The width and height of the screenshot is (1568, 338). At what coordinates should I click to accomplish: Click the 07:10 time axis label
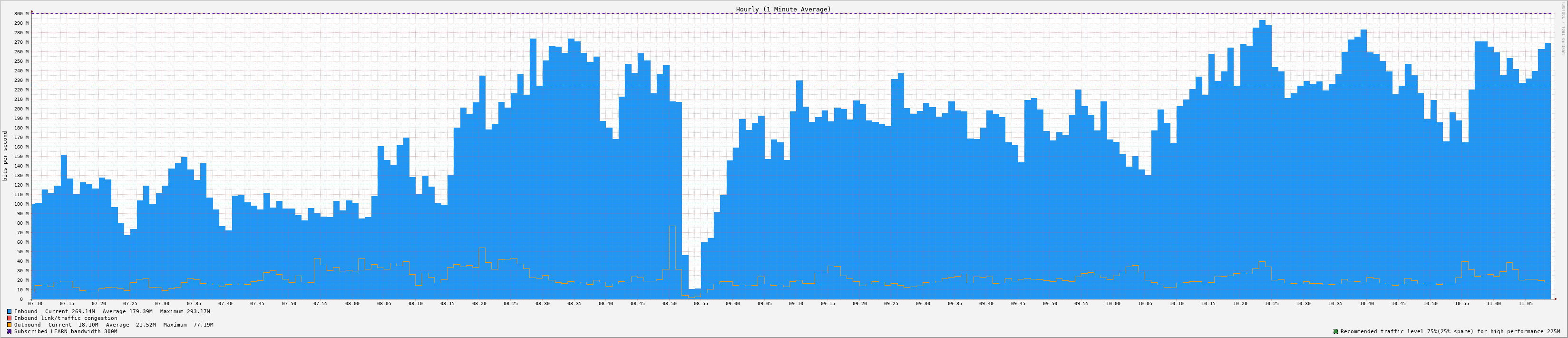point(35,303)
